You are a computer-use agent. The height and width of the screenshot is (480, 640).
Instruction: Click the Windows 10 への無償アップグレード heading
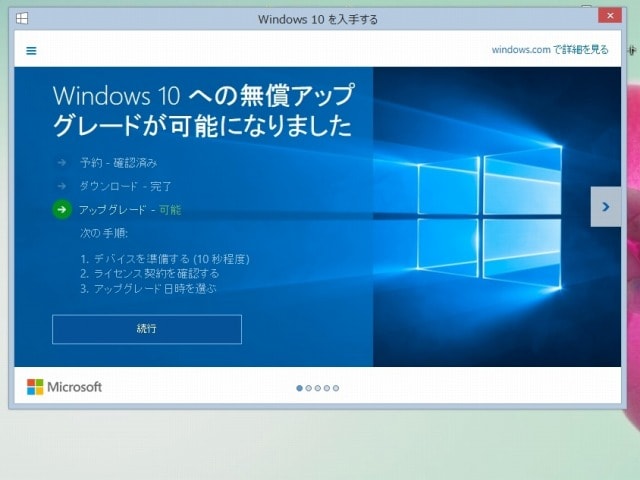pyautogui.click(x=203, y=110)
